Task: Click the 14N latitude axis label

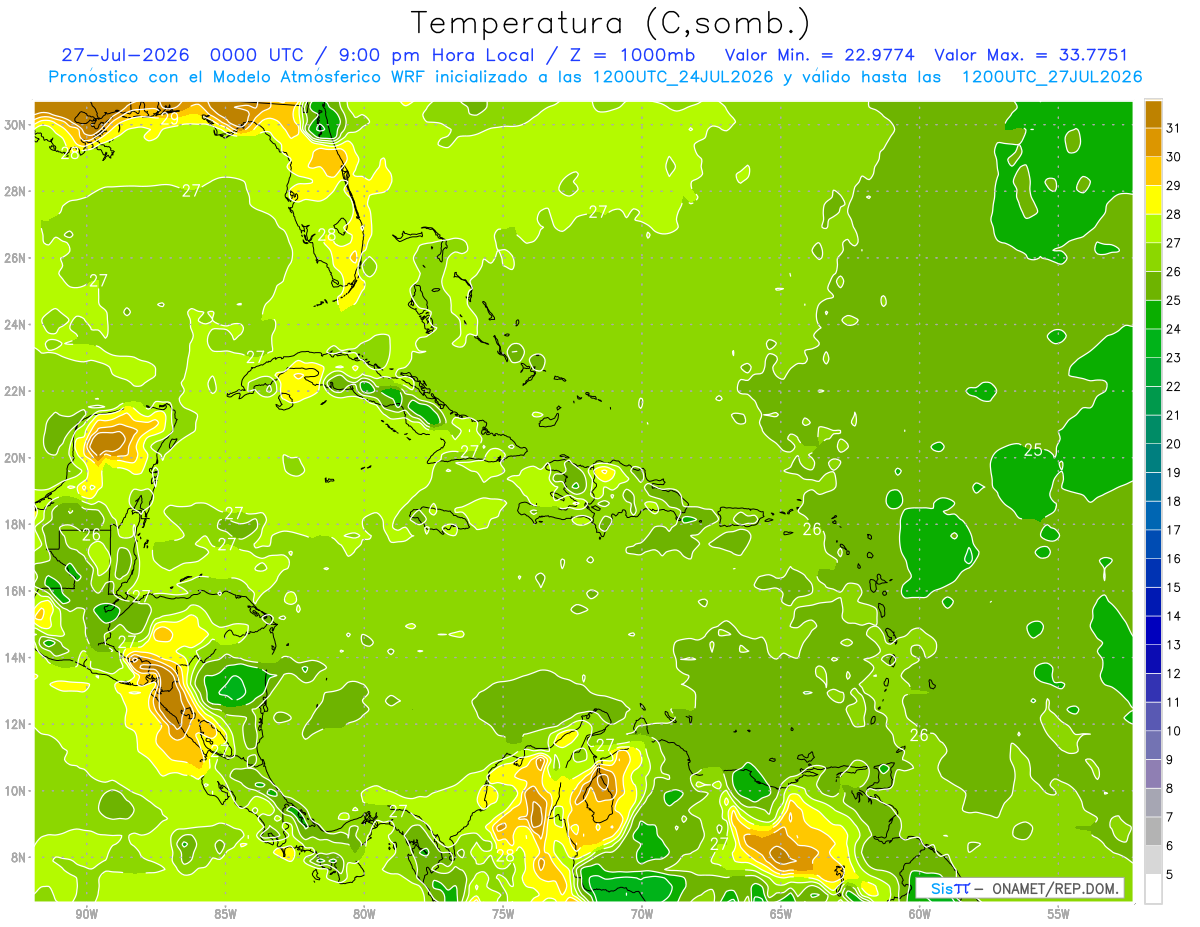Action: (16, 657)
